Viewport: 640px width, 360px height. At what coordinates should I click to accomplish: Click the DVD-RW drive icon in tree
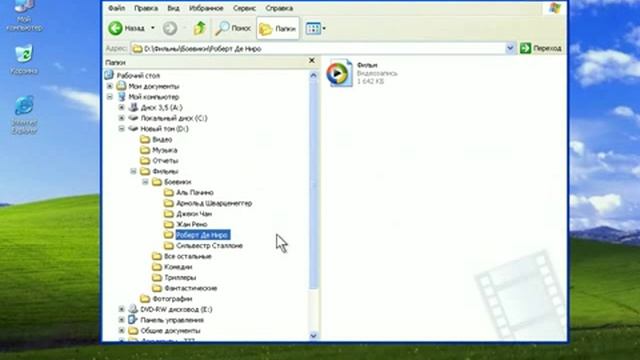pyautogui.click(x=133, y=309)
